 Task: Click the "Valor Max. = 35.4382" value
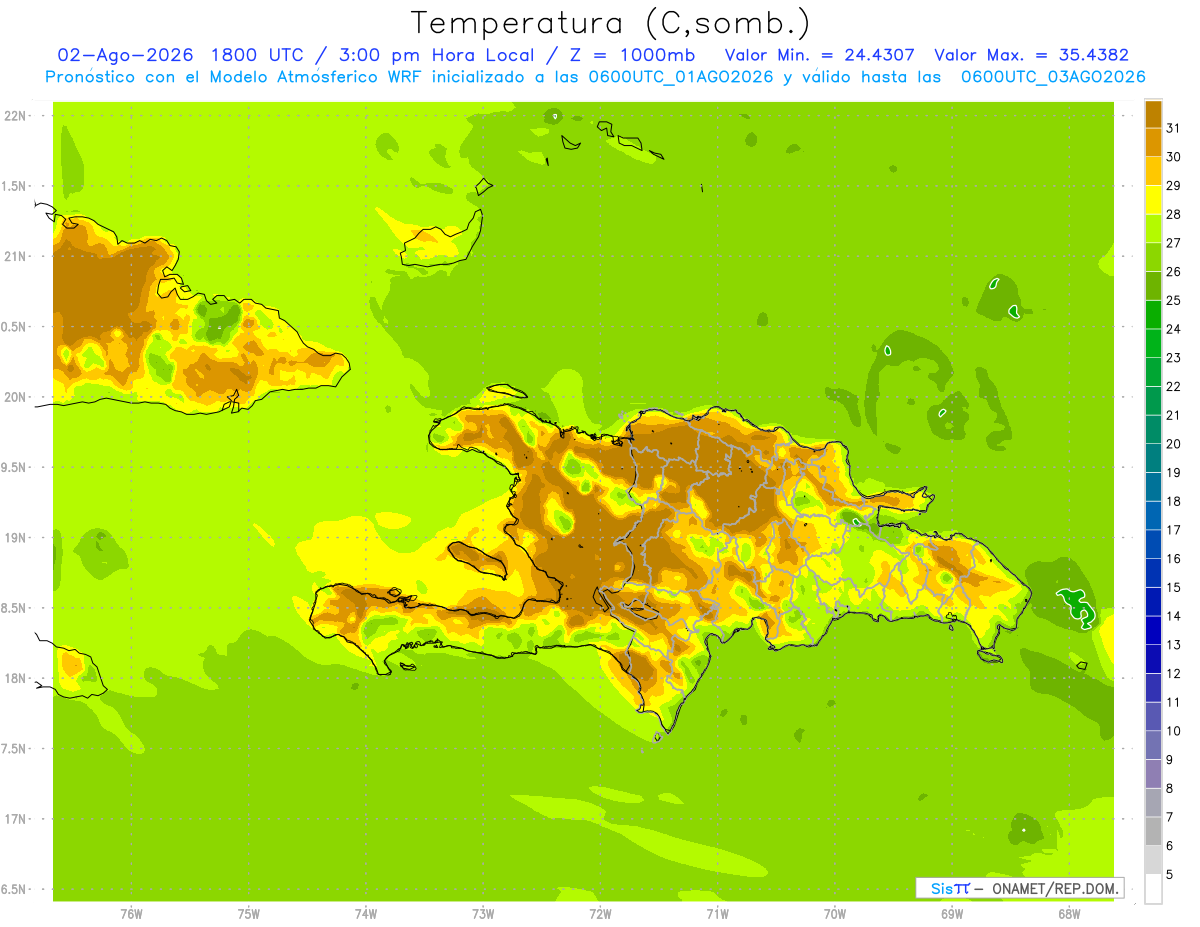click(x=1030, y=55)
